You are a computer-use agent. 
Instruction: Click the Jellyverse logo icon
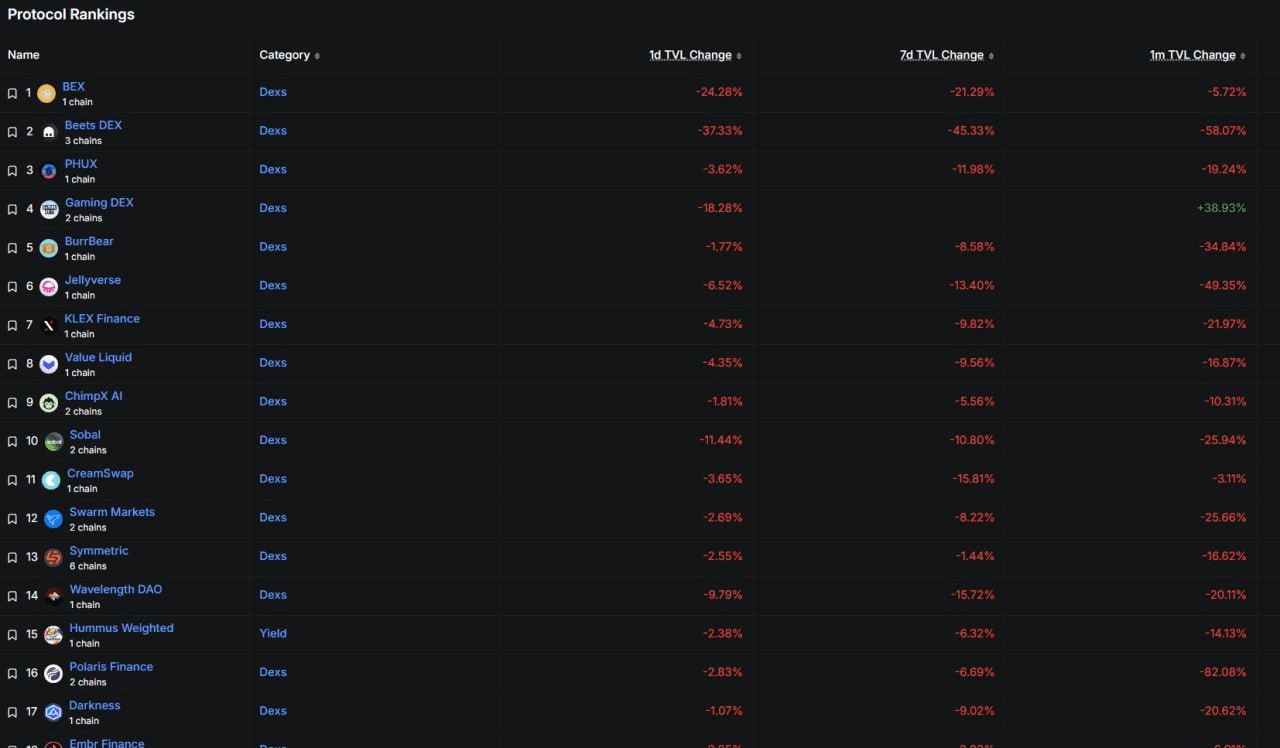point(49,287)
